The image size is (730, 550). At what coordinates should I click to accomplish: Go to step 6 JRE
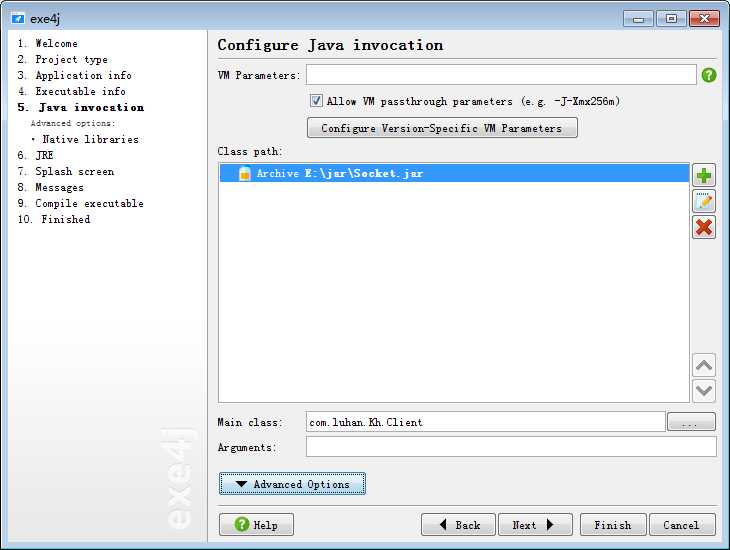(35, 155)
